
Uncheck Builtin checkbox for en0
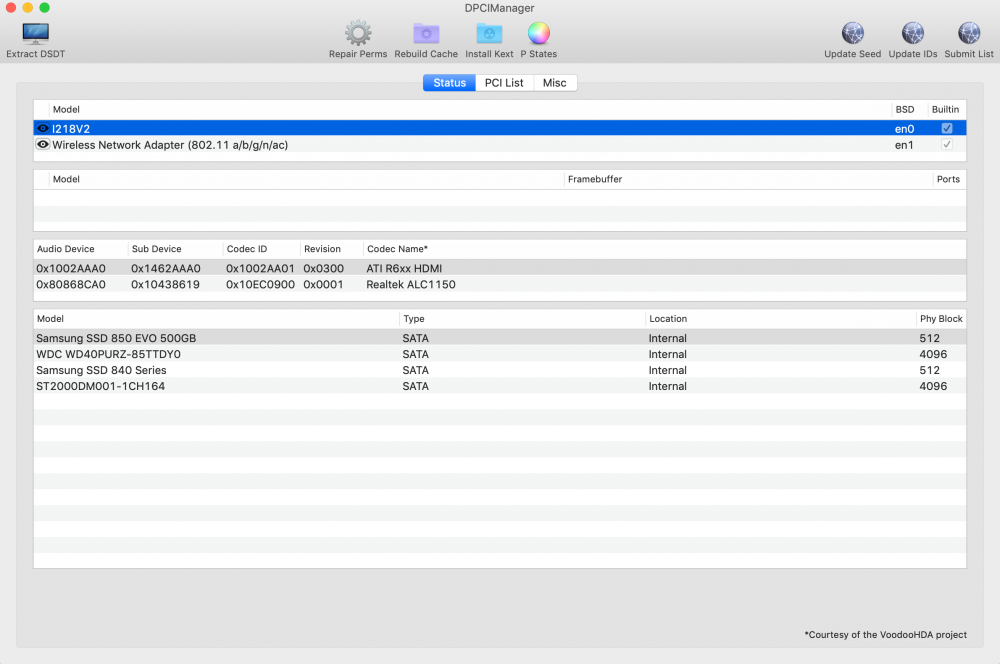click(x=946, y=128)
